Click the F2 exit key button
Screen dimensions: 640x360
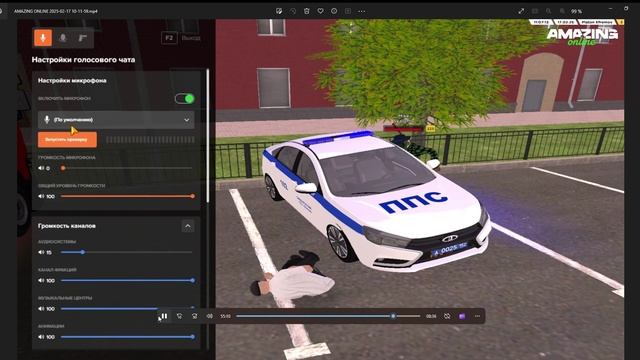click(x=169, y=38)
